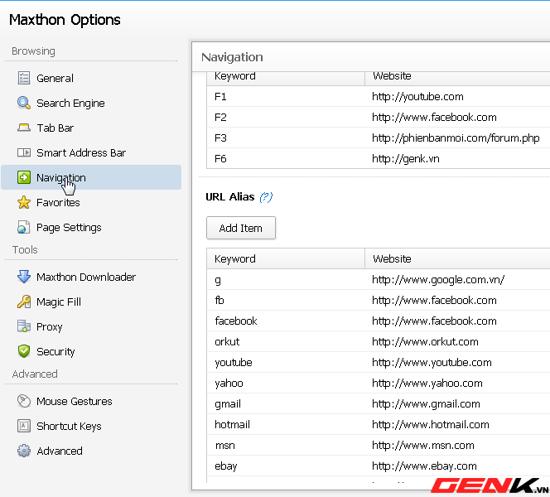Viewport: 550px width, 497px height.
Task: Select the Navigation section
Action: pos(91,177)
